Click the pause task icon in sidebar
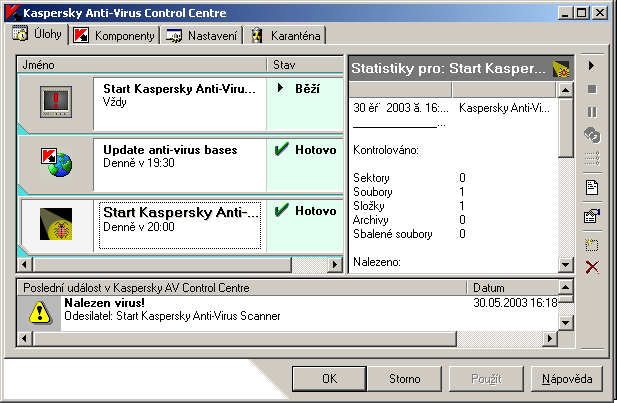This screenshot has height=403, width=617. 592,113
